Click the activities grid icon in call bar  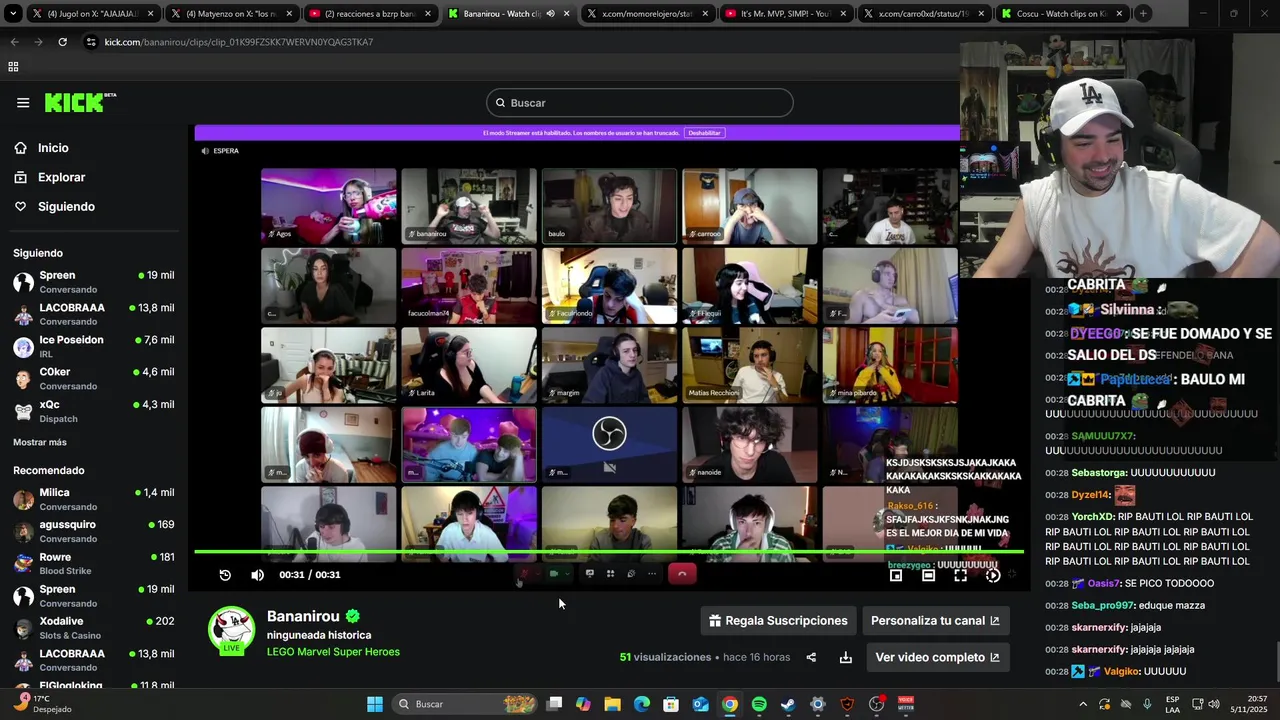610,574
